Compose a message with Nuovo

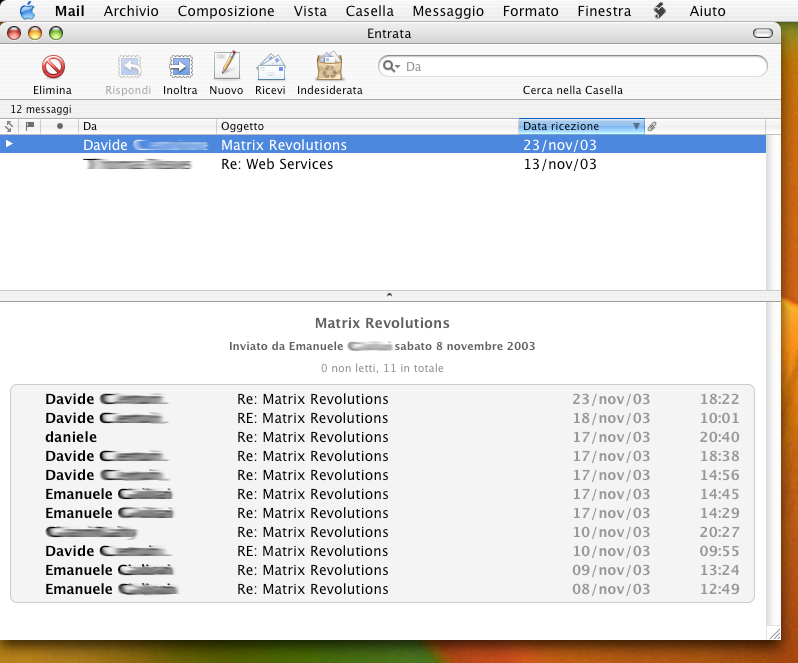tap(226, 66)
